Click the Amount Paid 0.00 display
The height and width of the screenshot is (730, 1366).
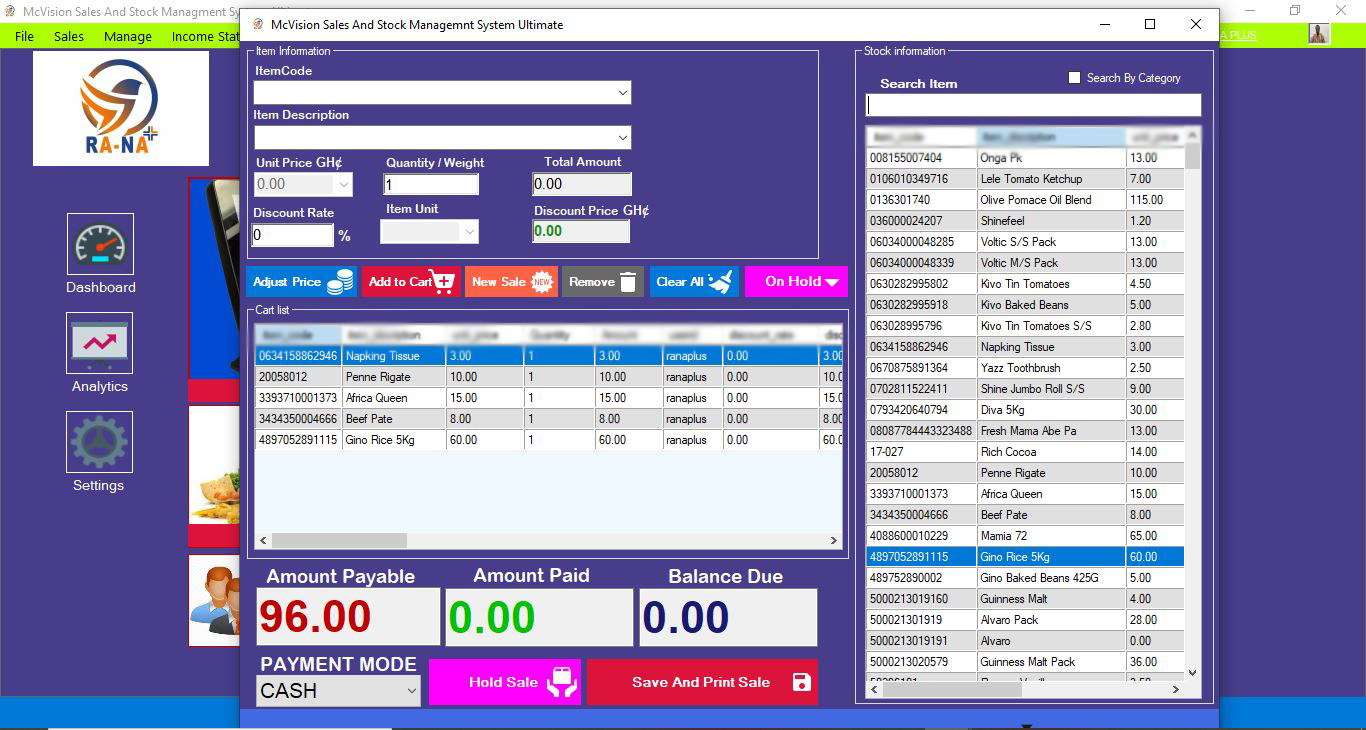coord(539,617)
